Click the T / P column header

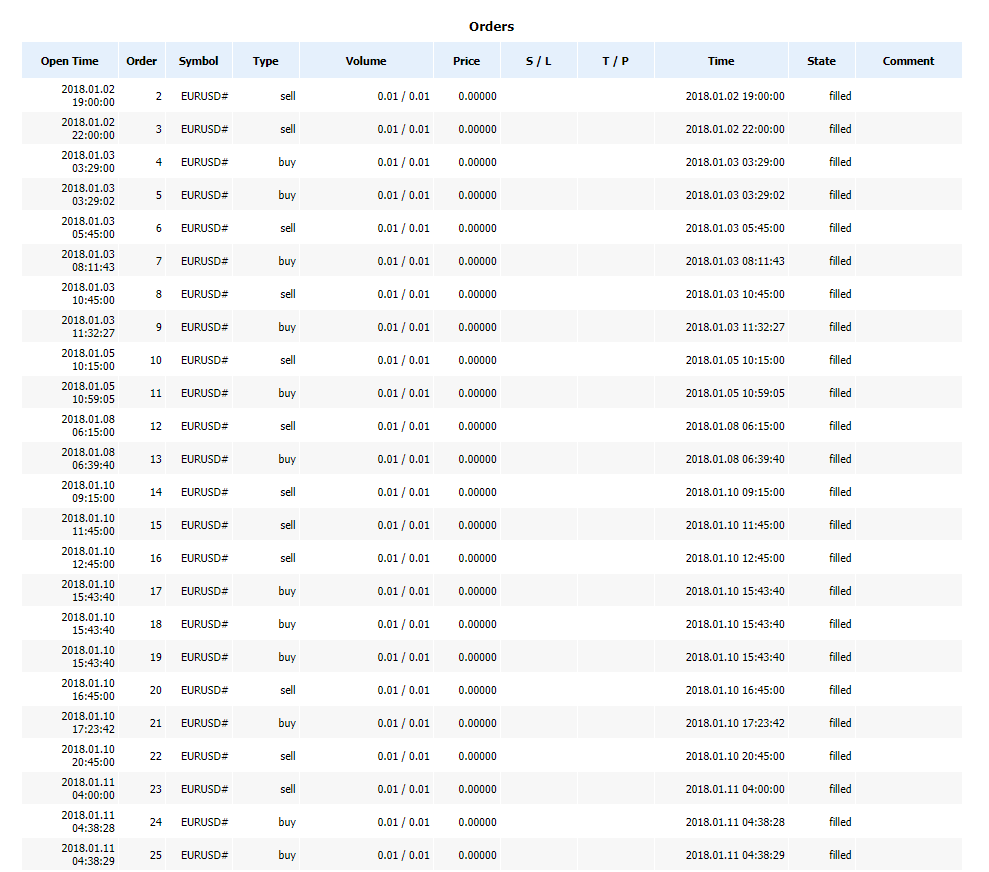pyautogui.click(x=616, y=61)
